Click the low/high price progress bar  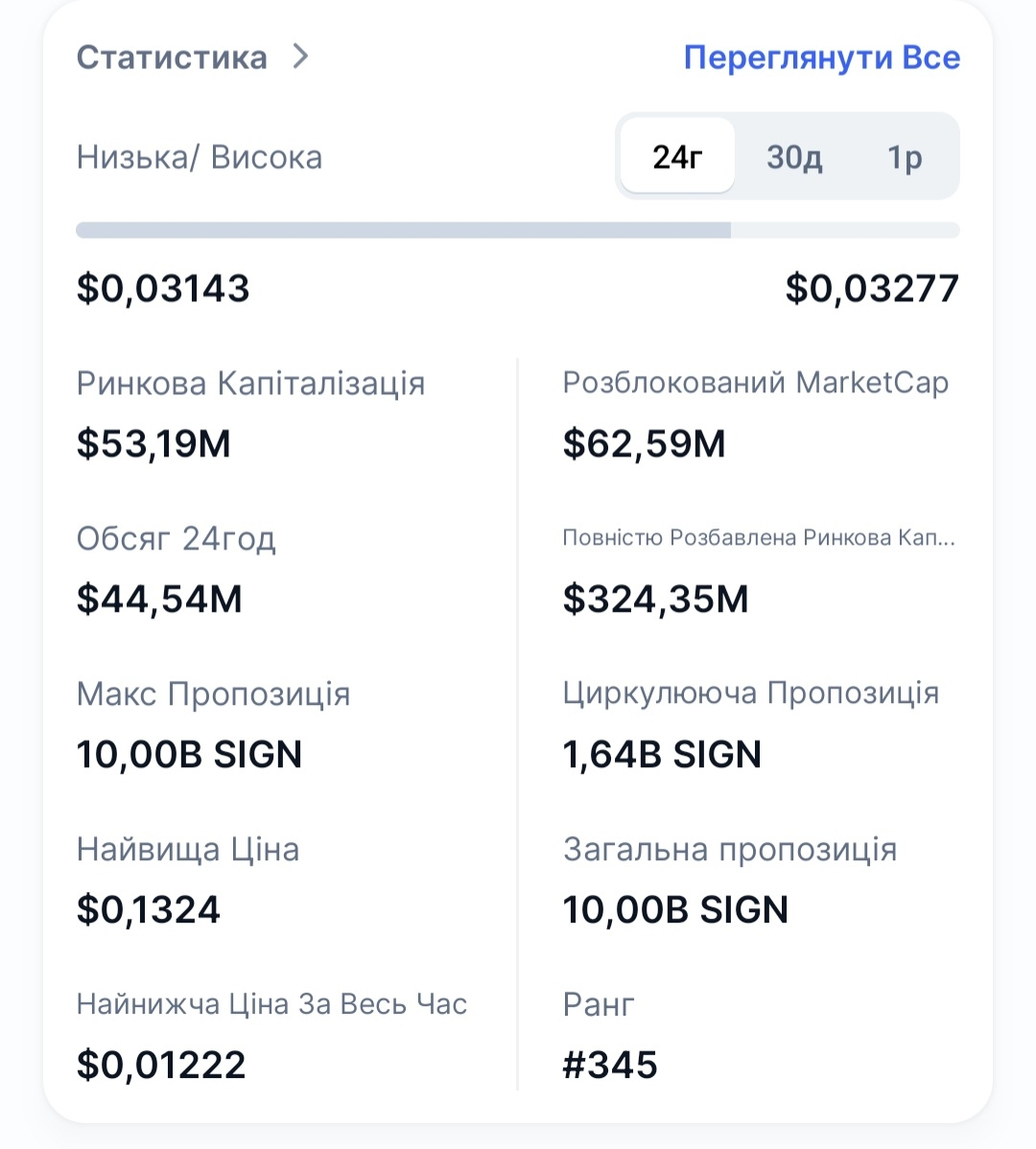(517, 230)
